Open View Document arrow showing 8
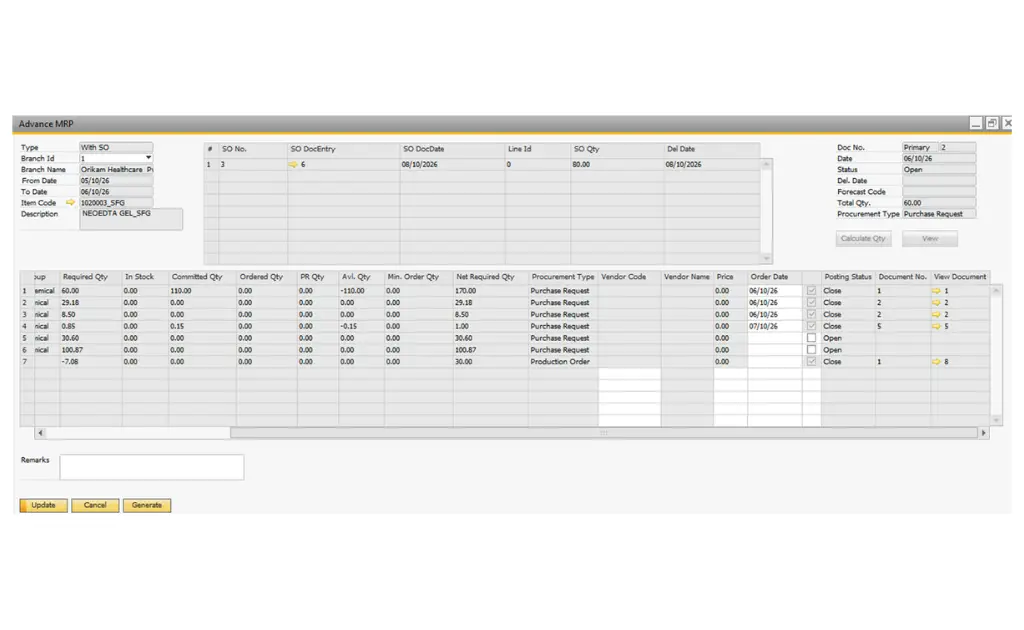 point(936,361)
